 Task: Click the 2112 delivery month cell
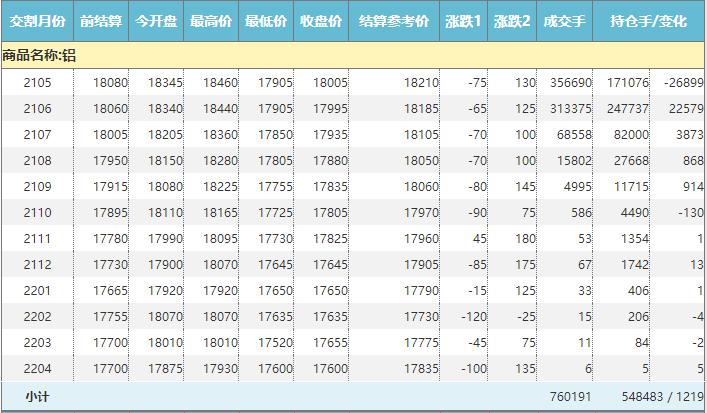(x=38, y=264)
